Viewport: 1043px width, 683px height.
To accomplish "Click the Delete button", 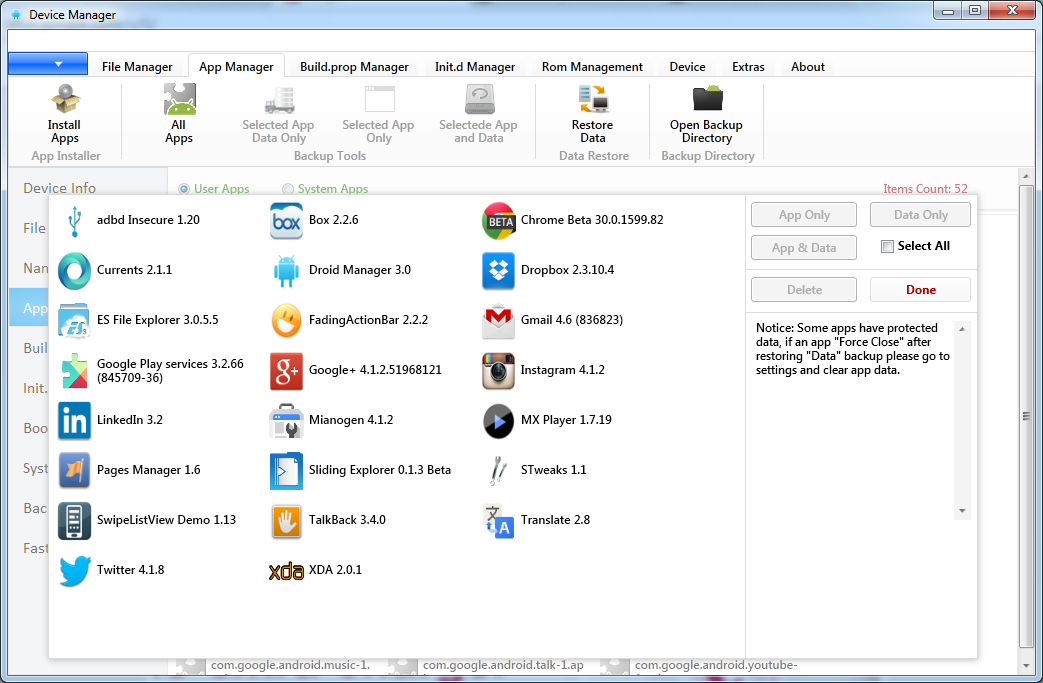I will 804,290.
